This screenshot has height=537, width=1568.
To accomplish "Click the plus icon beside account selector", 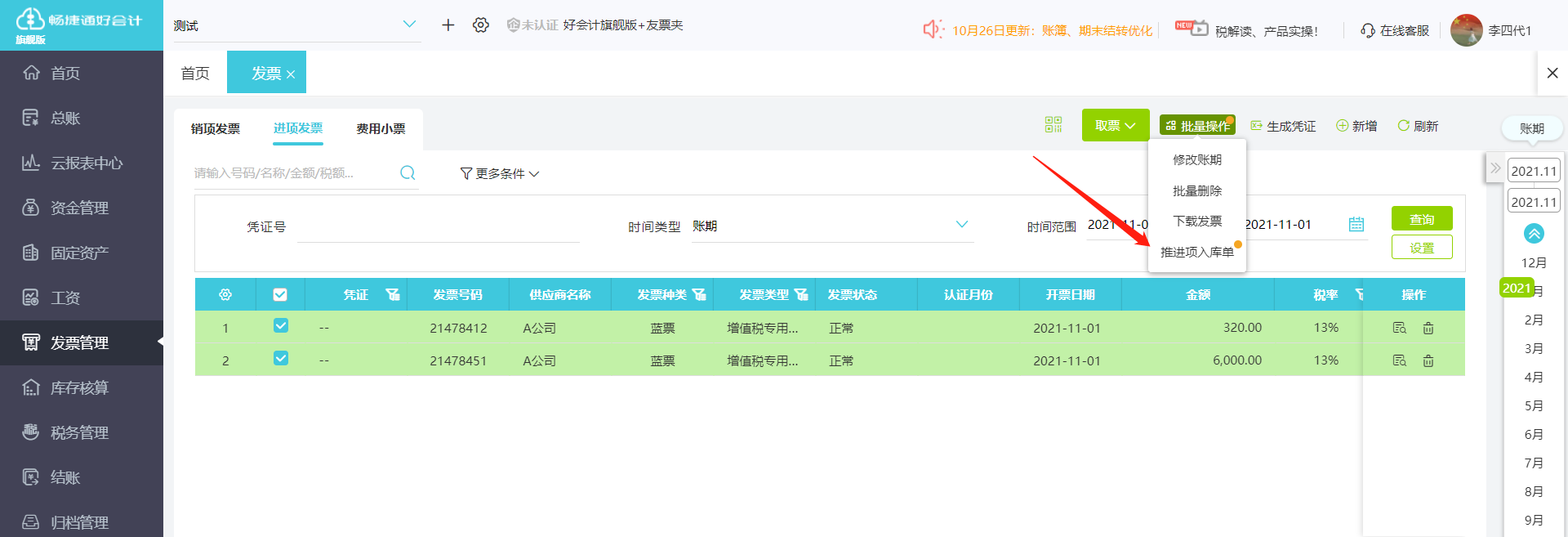I will coord(448,25).
